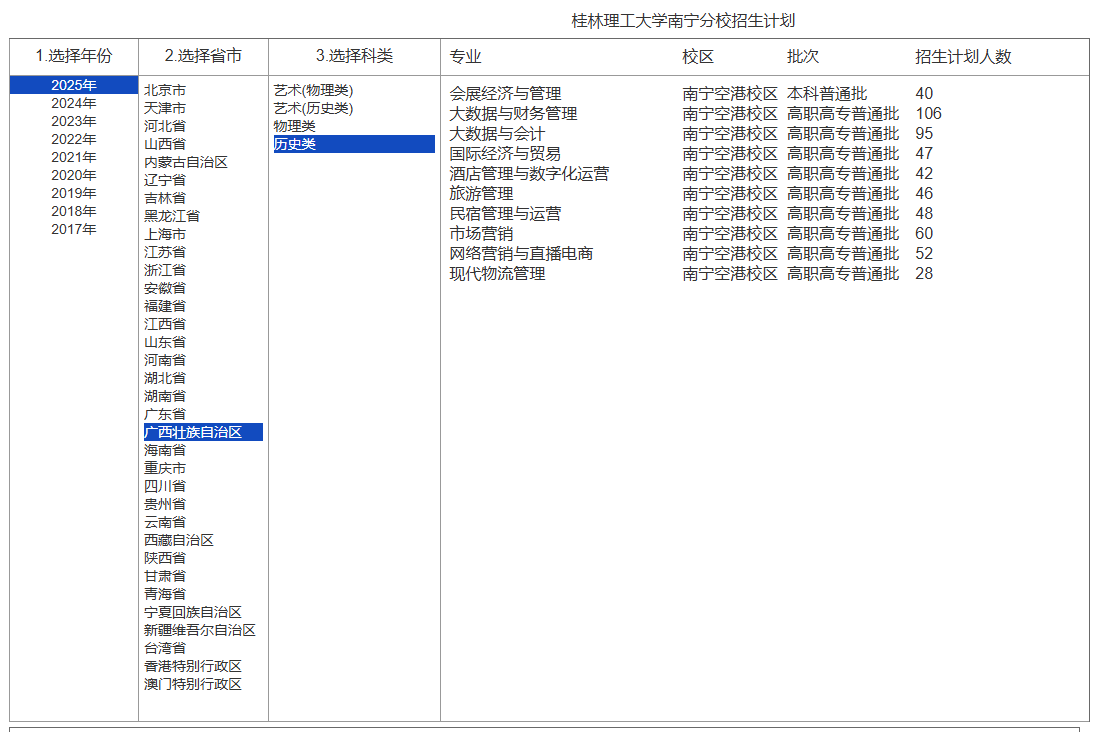Pick 海南省 in the province list
This screenshot has height=732, width=1093.
click(x=165, y=450)
